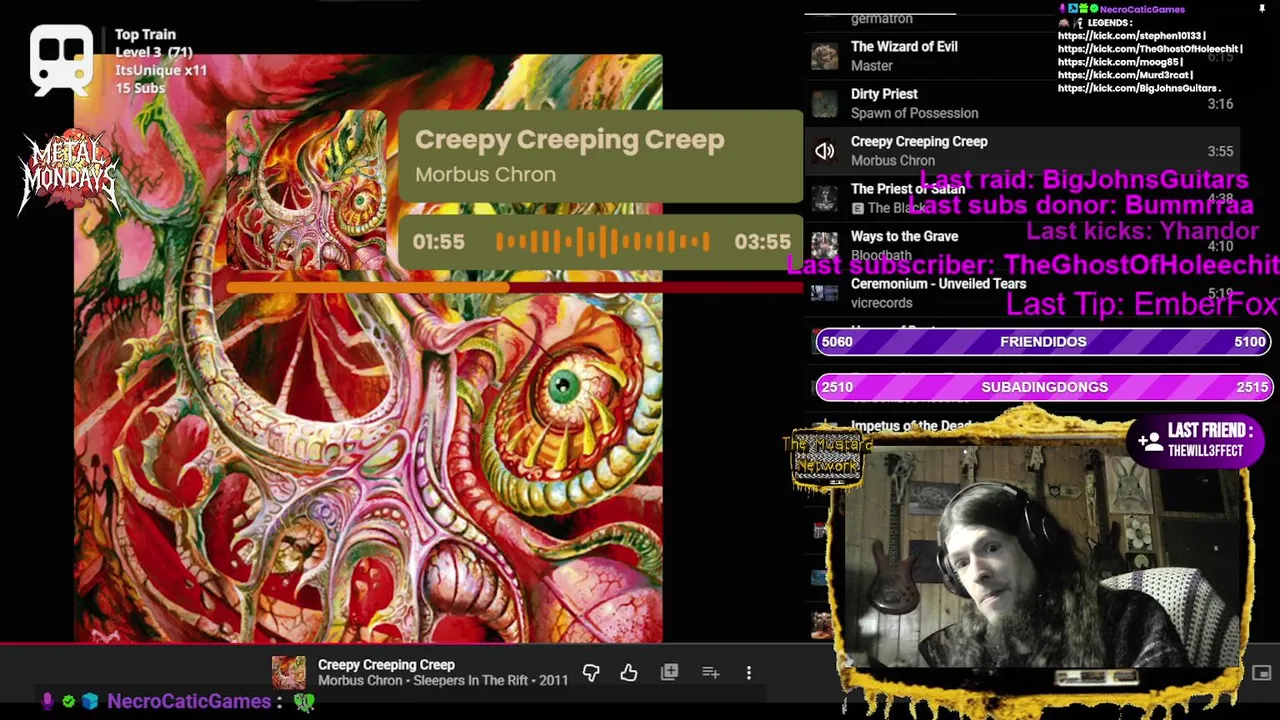This screenshot has width=1280, height=720.
Task: Click the 03:55 total duration in overlay
Action: coord(762,242)
